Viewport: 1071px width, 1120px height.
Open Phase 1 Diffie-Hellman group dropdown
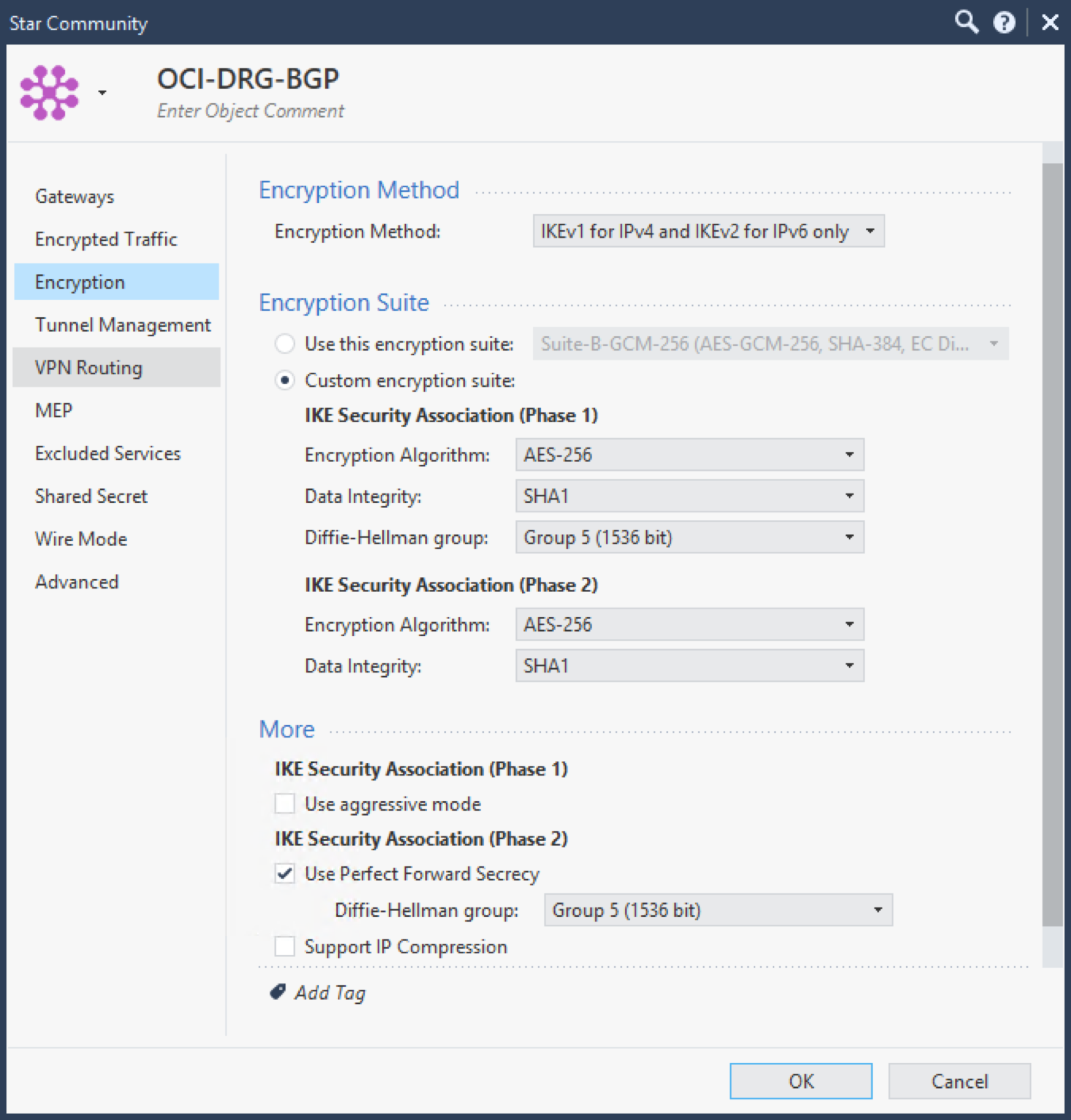[689, 538]
